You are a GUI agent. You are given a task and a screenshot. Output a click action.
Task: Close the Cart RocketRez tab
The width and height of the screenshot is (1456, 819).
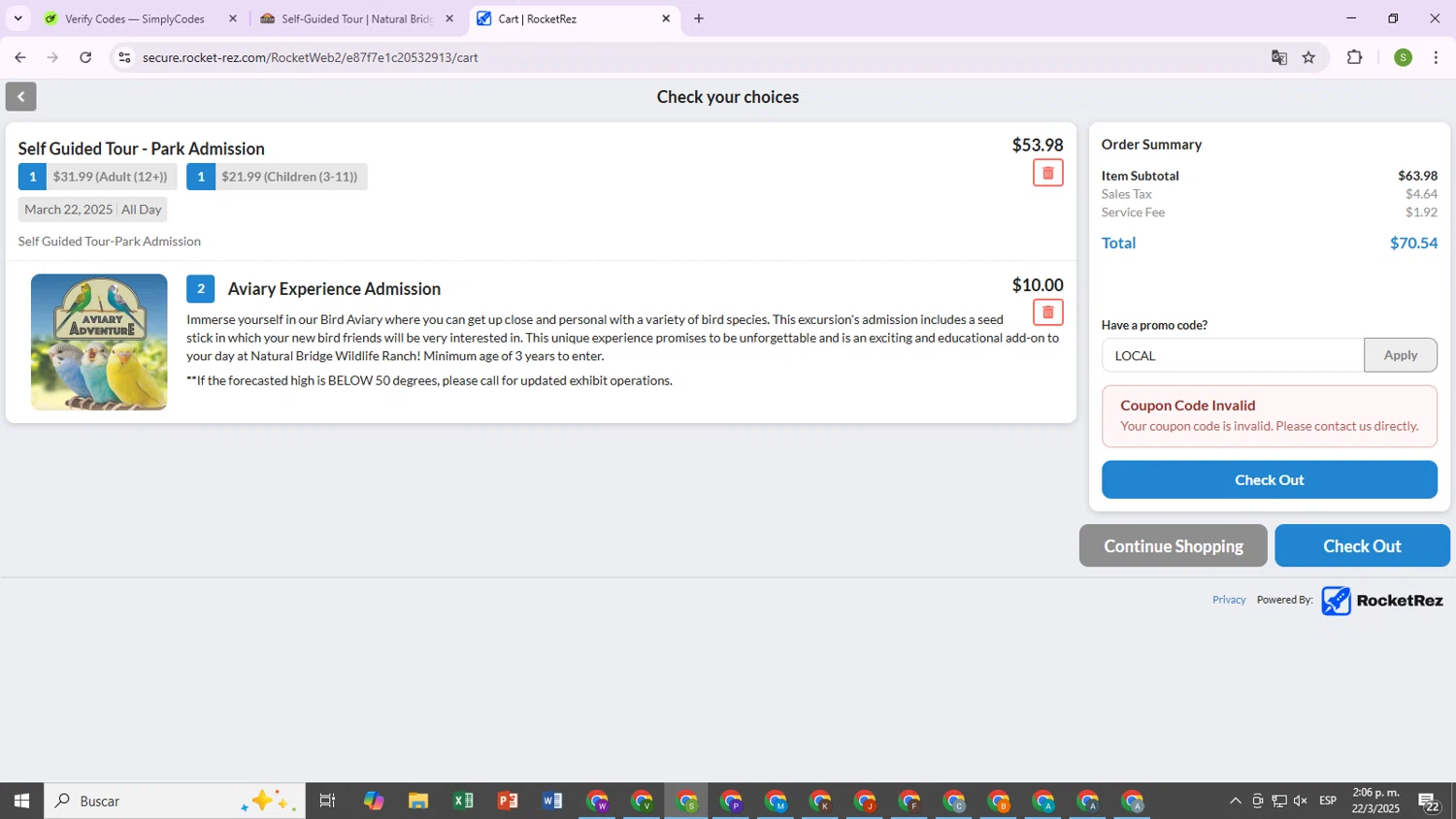[666, 18]
